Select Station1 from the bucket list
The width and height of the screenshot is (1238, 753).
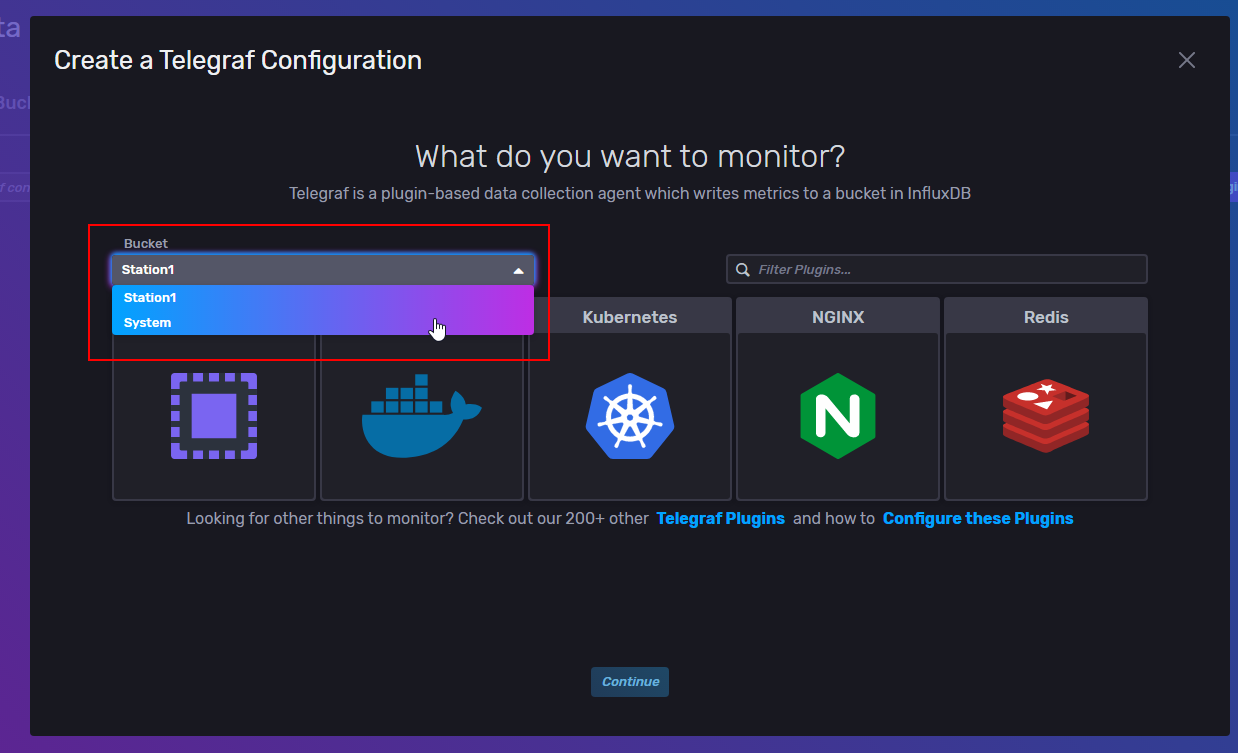click(323, 298)
